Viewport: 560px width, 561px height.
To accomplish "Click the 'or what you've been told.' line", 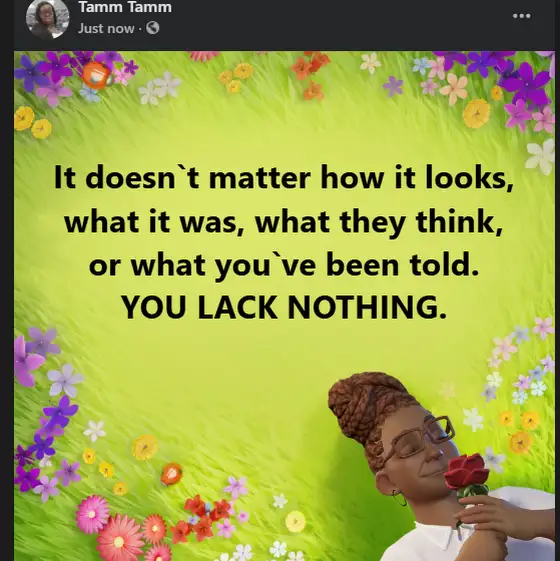I will click(x=284, y=265).
